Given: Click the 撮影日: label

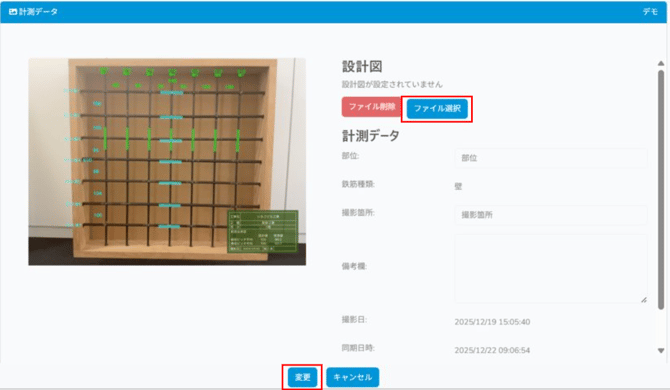Looking at the screenshot, I should [354, 320].
